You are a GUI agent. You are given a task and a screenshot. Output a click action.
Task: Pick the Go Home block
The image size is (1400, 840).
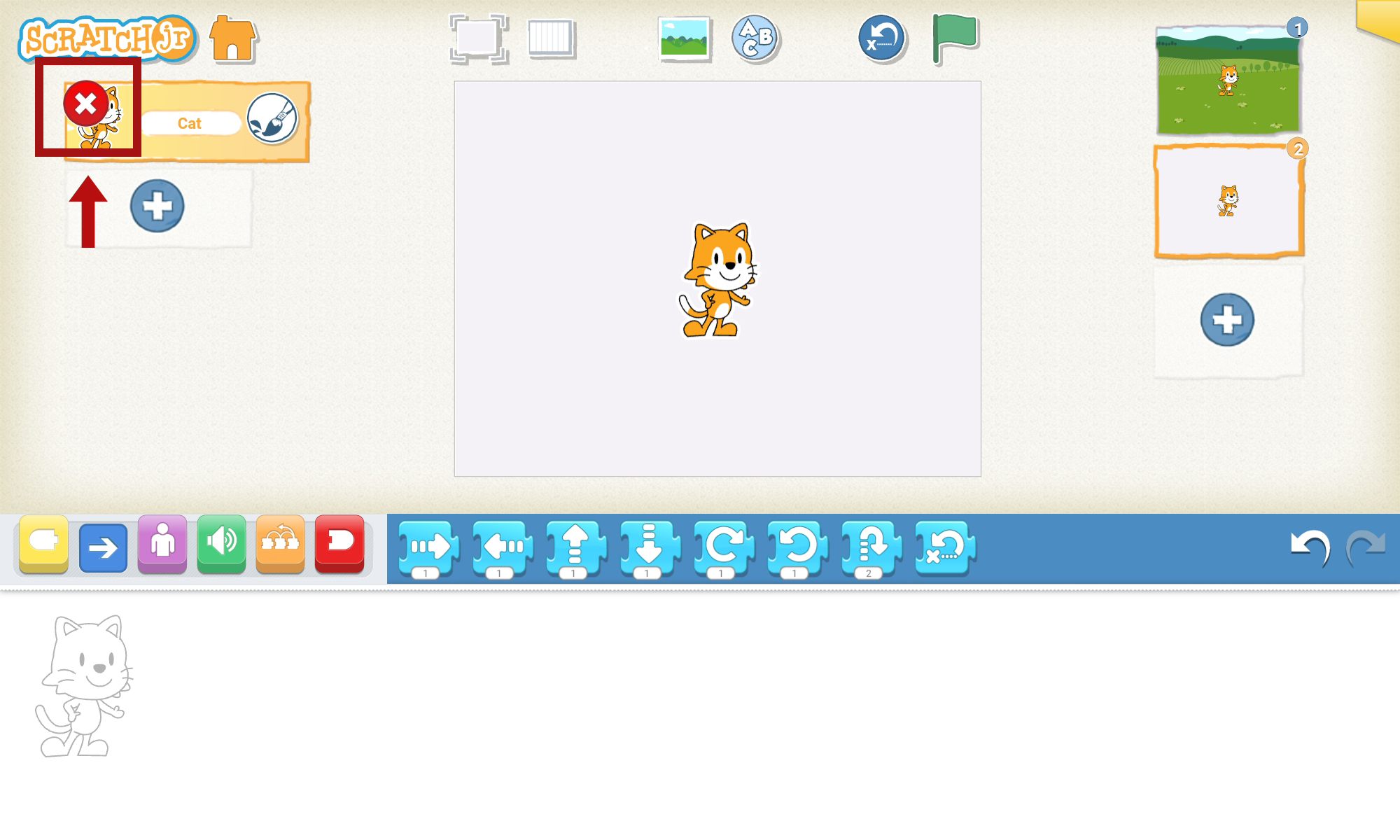(x=945, y=549)
